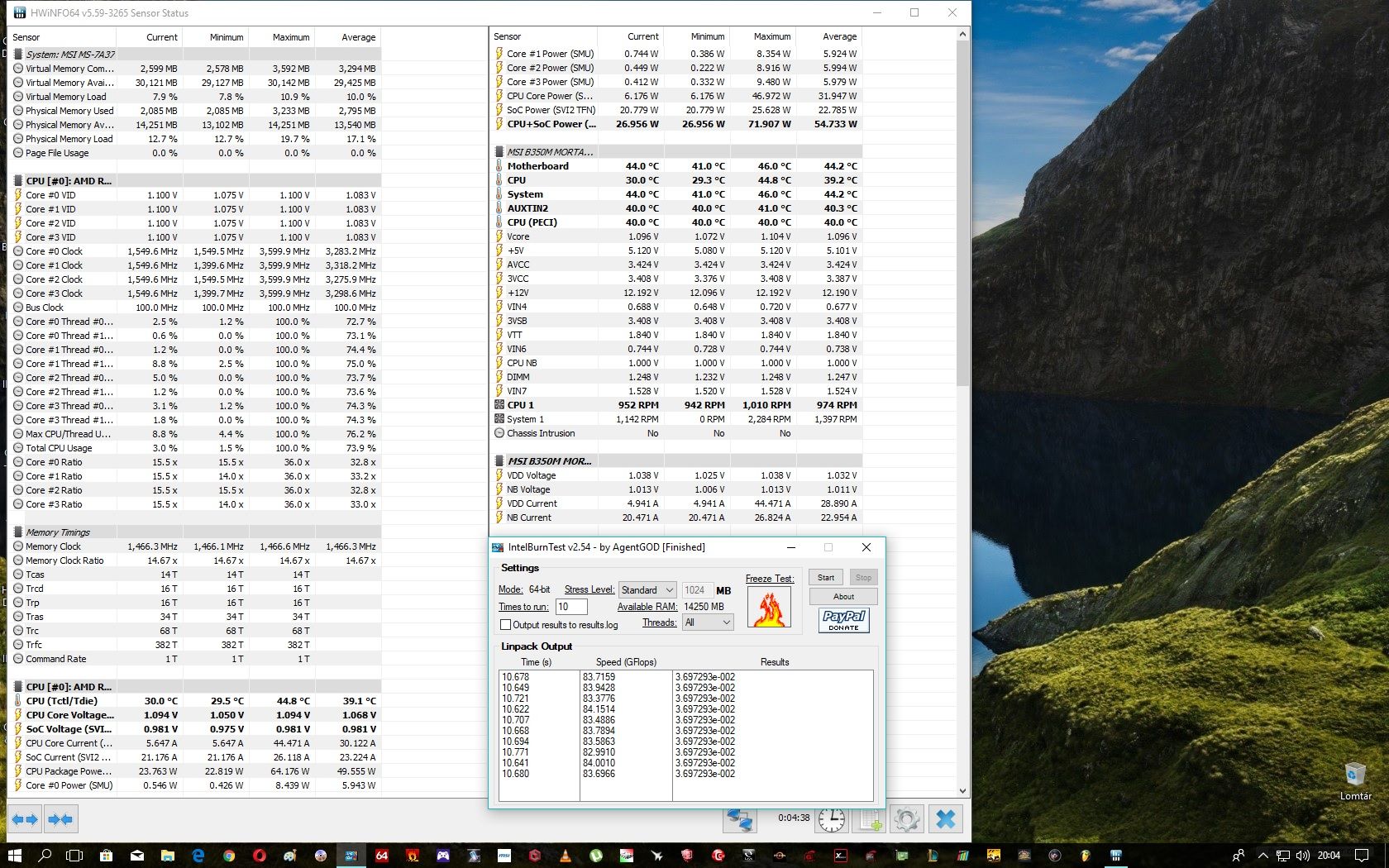This screenshot has width=1389, height=868.
Task: Click the Start button in IntelBurnTest
Action: pos(825,578)
